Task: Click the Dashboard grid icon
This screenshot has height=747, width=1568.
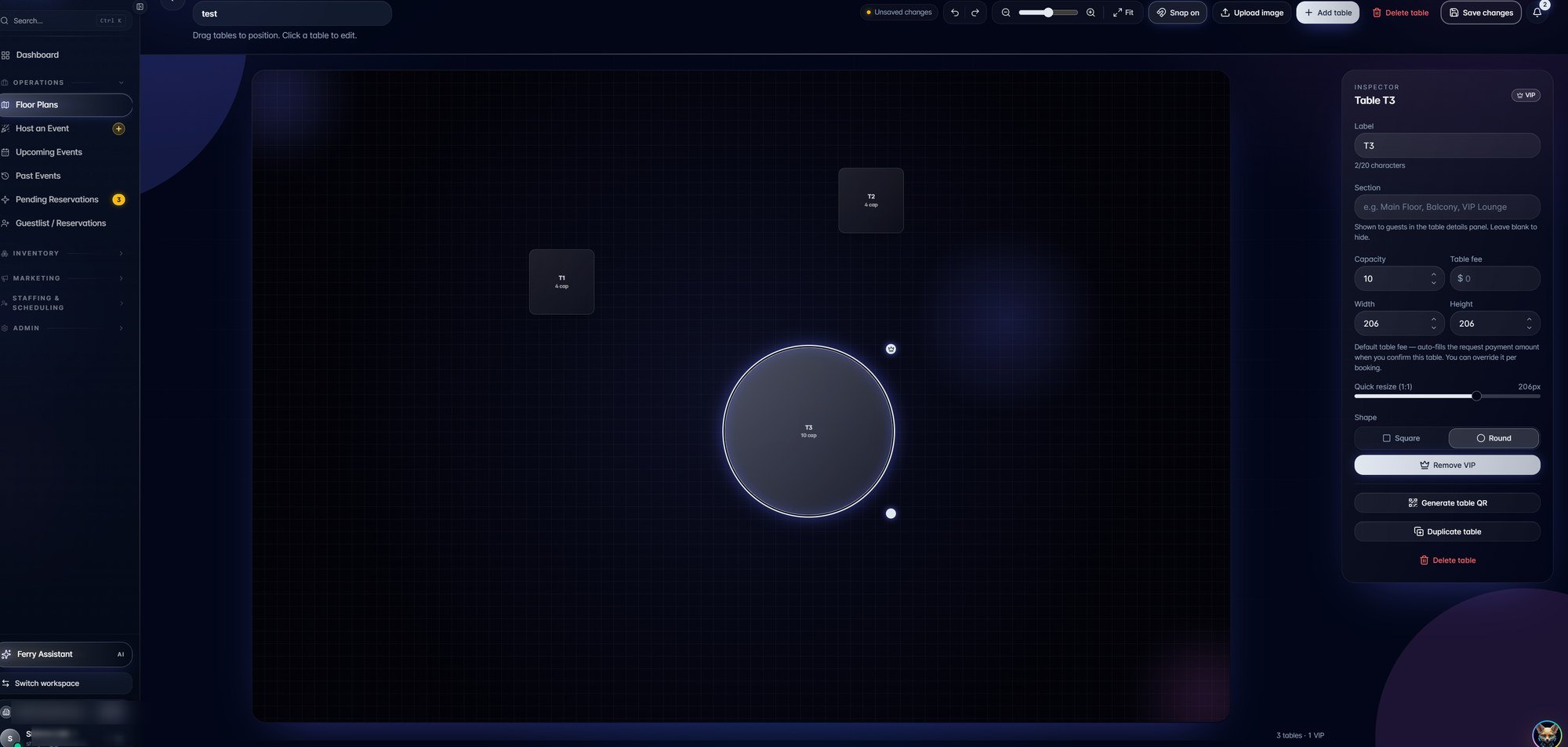Action: pos(5,55)
